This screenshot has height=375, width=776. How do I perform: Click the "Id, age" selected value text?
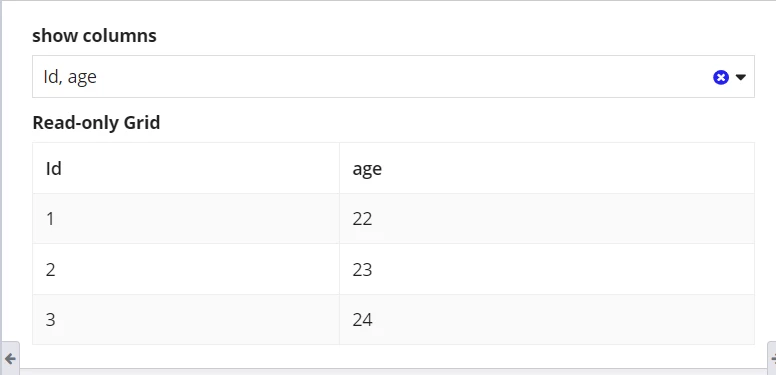[70, 77]
